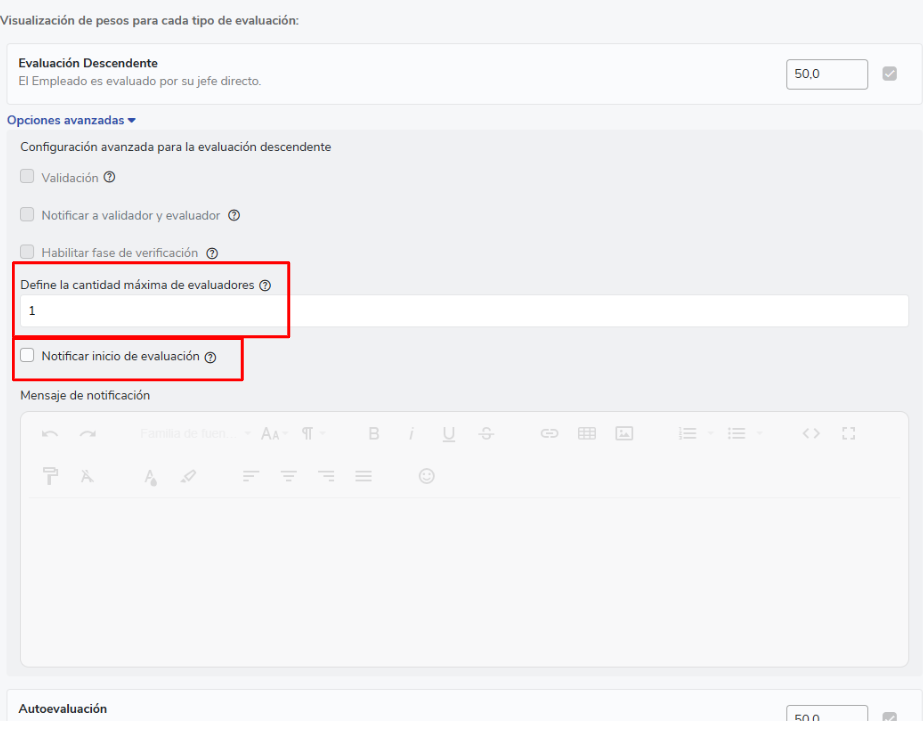Insert a link using the chain icon

549,434
